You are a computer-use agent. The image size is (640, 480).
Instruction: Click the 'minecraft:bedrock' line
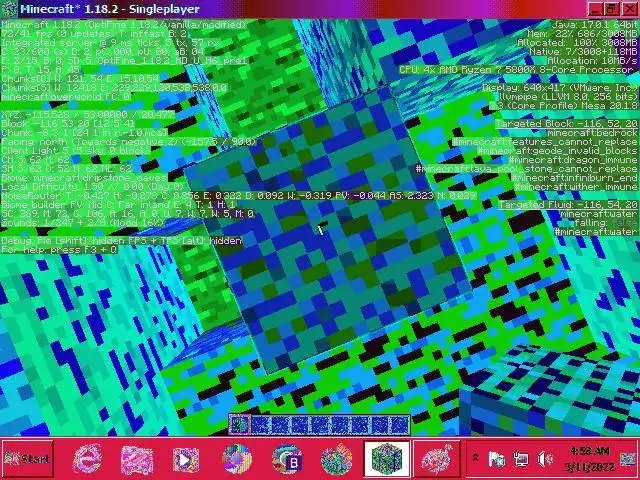[592, 133]
